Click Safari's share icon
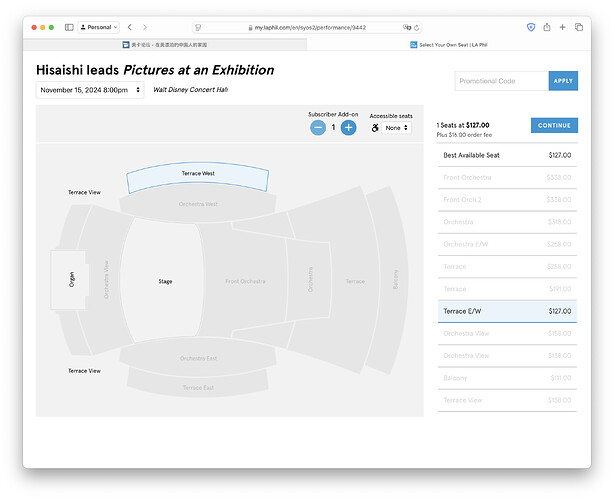 coord(545,27)
